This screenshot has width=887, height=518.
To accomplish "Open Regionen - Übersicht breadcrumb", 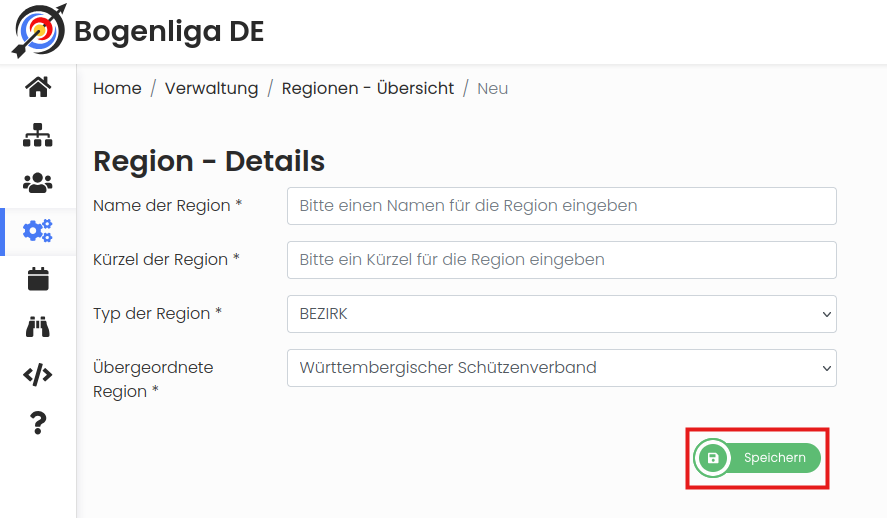I will pyautogui.click(x=368, y=89).
